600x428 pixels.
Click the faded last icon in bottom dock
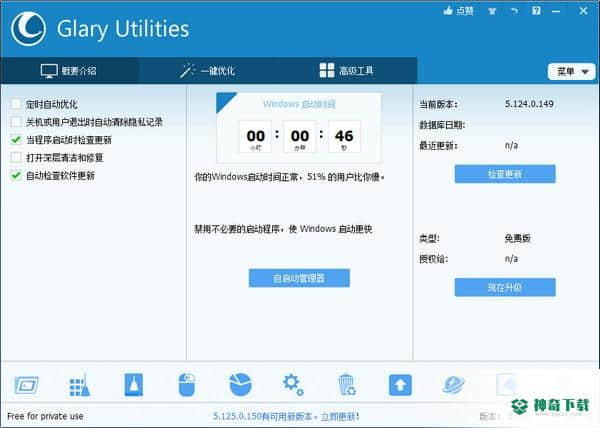click(x=507, y=385)
